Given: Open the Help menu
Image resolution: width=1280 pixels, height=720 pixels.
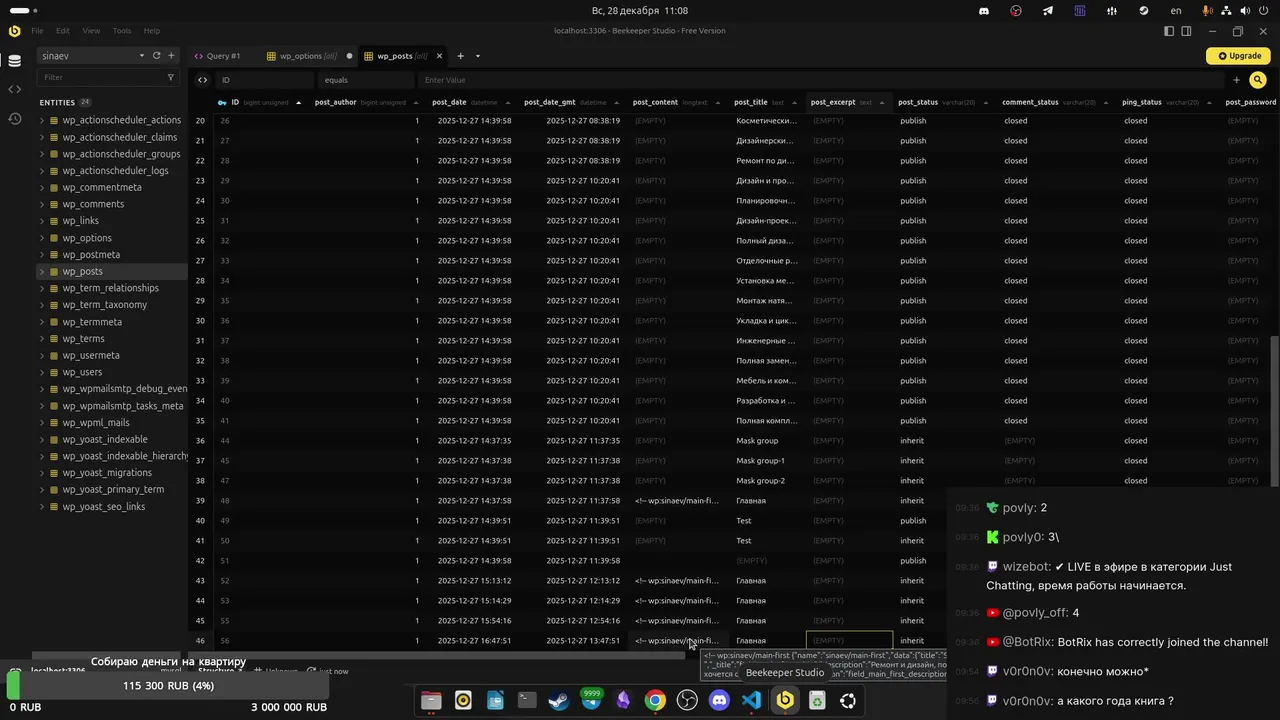Looking at the screenshot, I should click(x=152, y=31).
